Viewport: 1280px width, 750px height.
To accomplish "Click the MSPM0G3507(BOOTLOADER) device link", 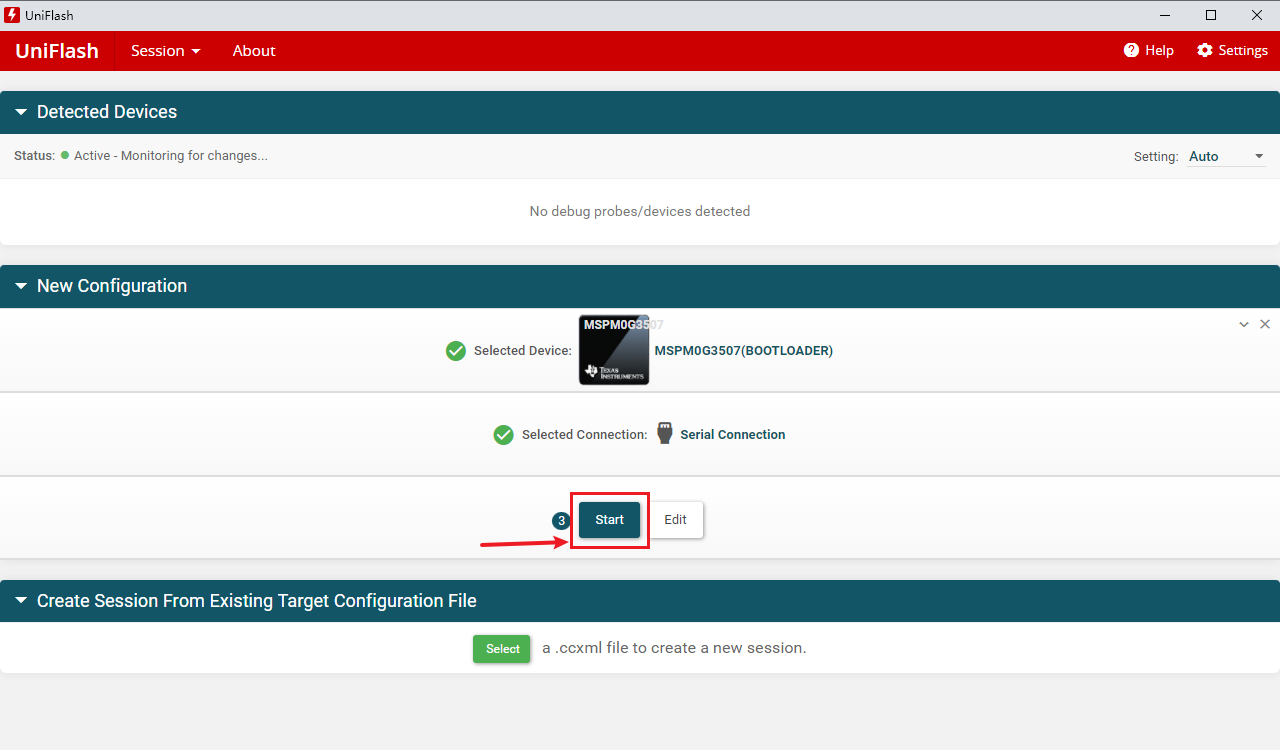I will pos(744,351).
